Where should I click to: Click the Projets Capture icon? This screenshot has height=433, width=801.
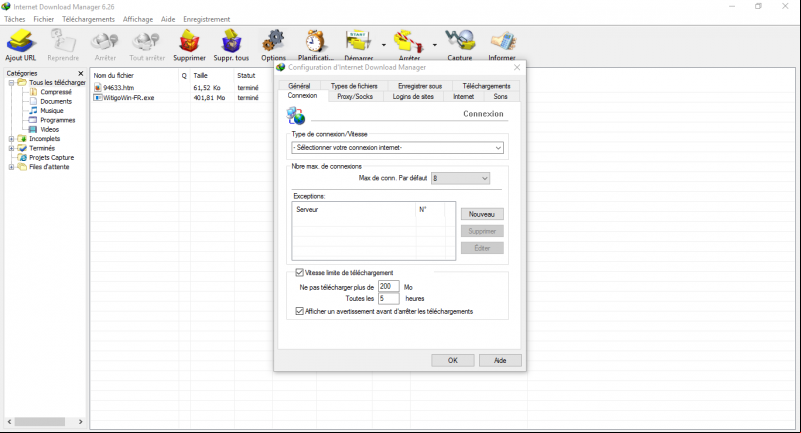[22, 157]
